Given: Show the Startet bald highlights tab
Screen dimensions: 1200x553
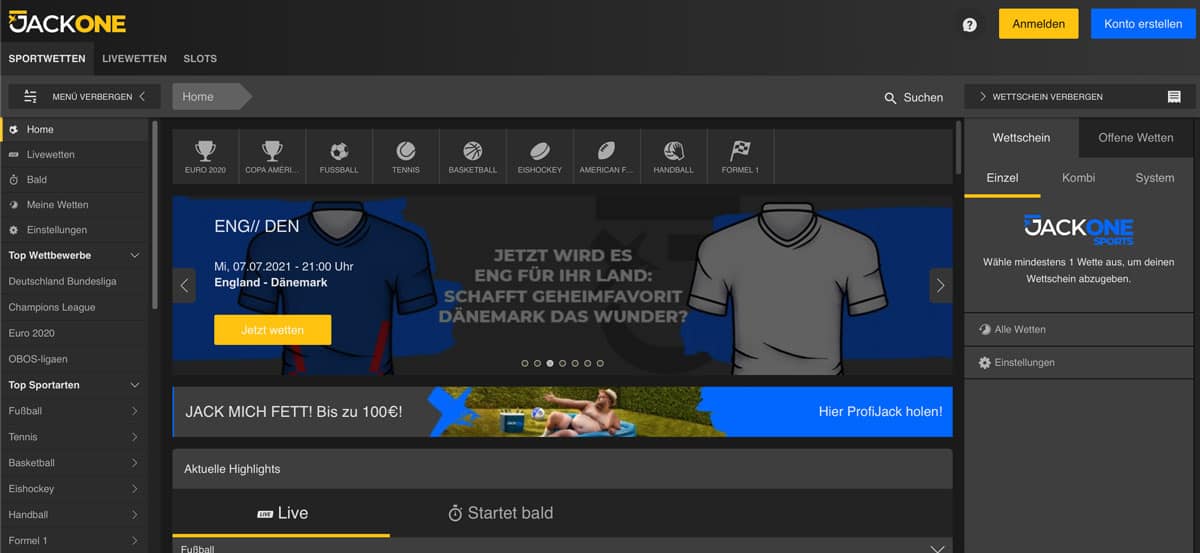Looking at the screenshot, I should (500, 513).
